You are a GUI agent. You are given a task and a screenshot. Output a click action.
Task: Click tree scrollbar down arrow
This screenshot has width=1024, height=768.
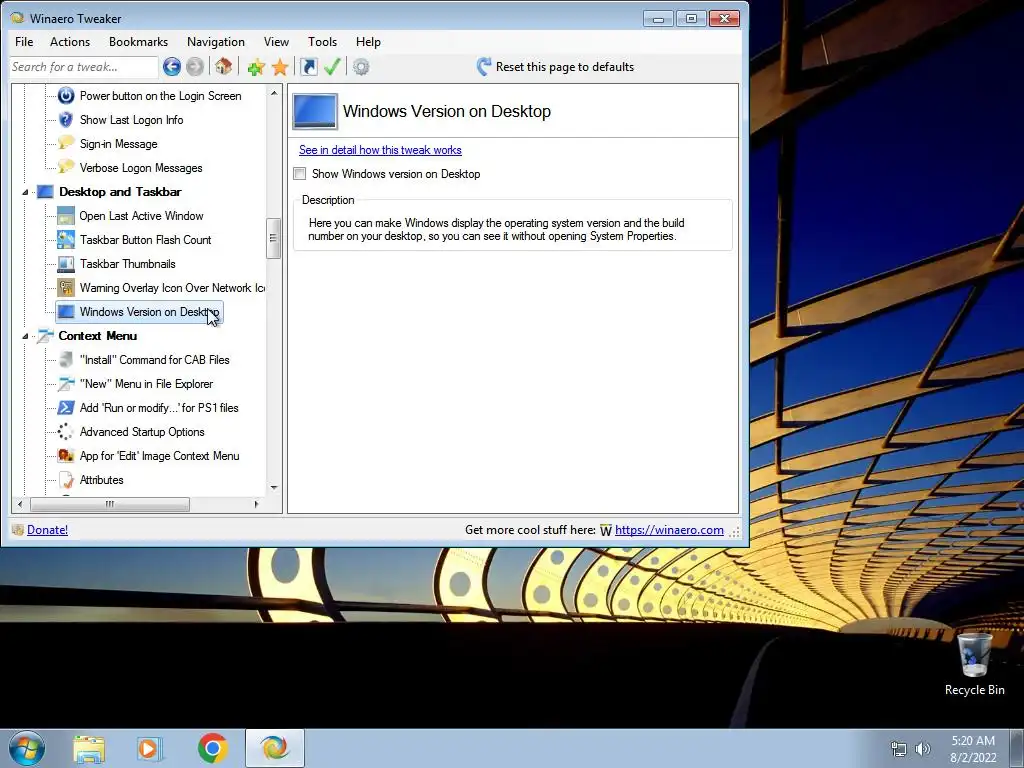(x=274, y=487)
